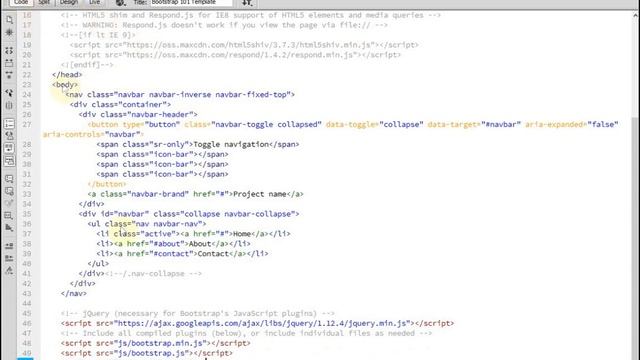Click the document Title input field
The height and width of the screenshot is (360, 640).
pyautogui.click(x=191, y=2)
